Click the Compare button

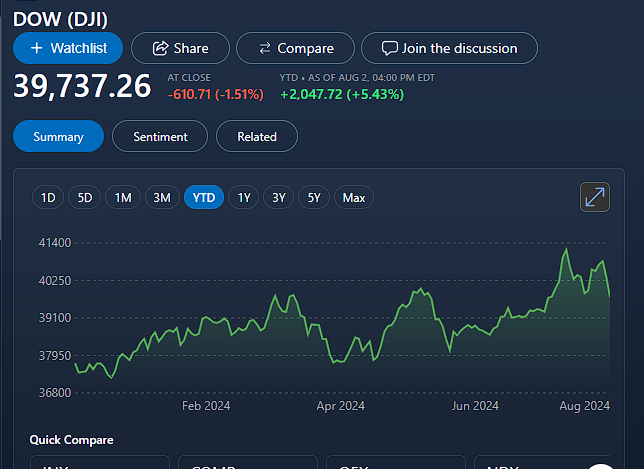(x=295, y=48)
